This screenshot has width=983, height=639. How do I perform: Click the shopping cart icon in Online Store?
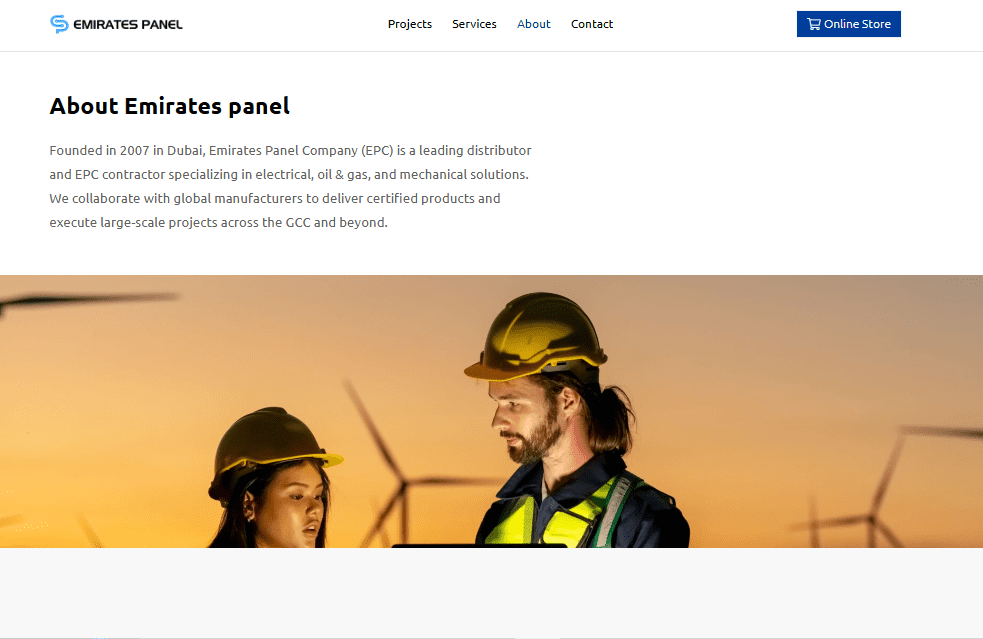coord(814,24)
